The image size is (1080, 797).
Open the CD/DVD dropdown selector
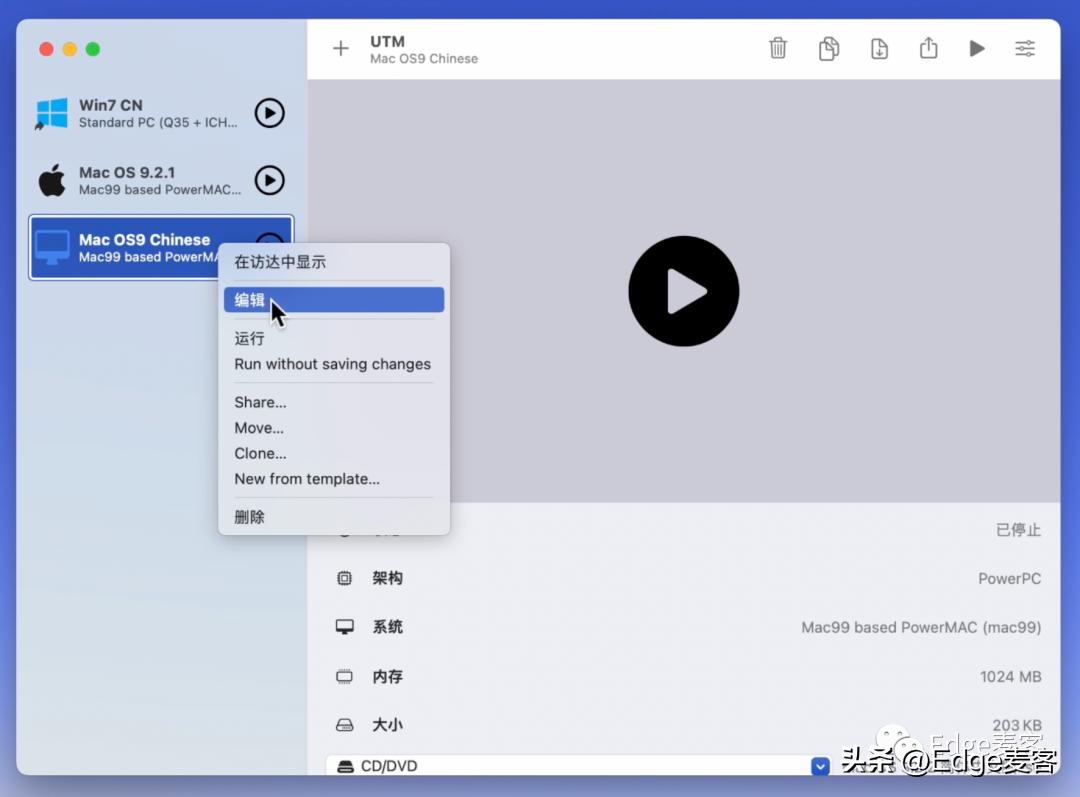pos(820,766)
